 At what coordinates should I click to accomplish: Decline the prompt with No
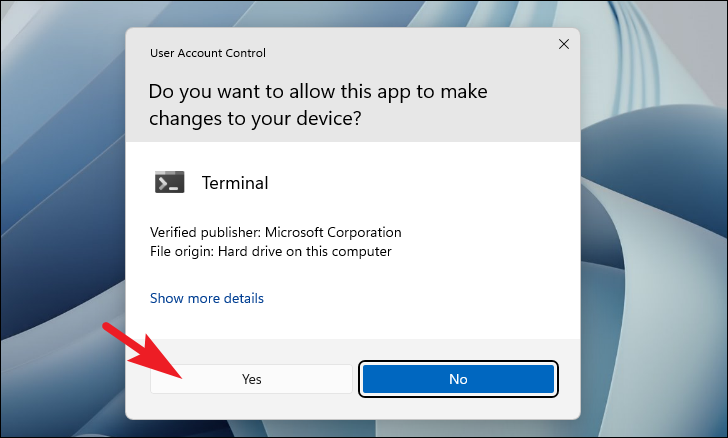coord(458,379)
